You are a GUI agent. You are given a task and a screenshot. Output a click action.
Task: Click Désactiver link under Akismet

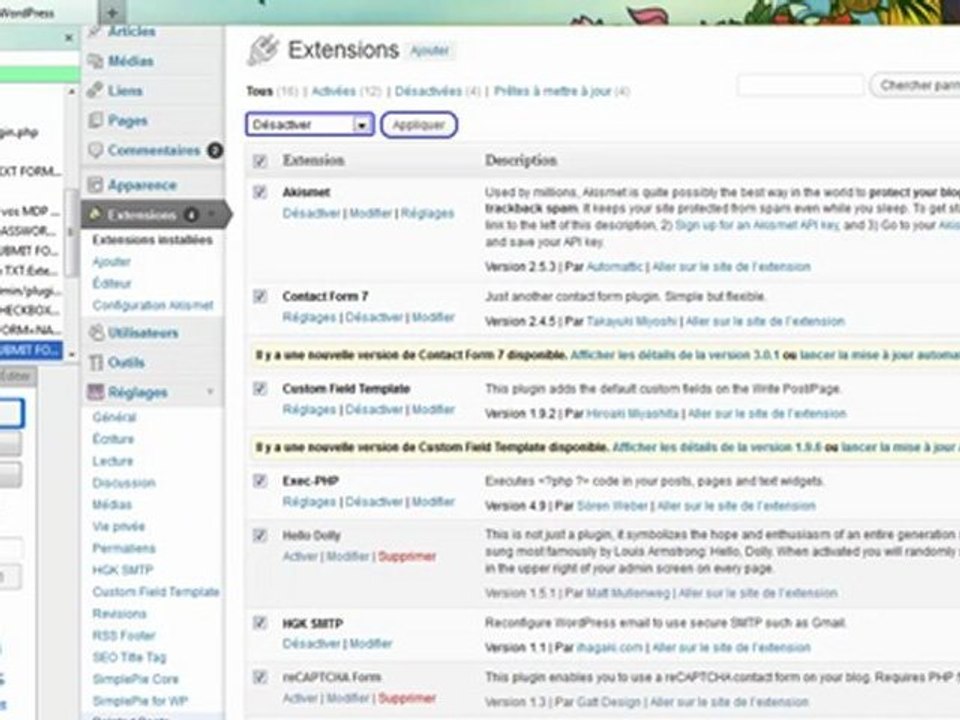(x=311, y=213)
